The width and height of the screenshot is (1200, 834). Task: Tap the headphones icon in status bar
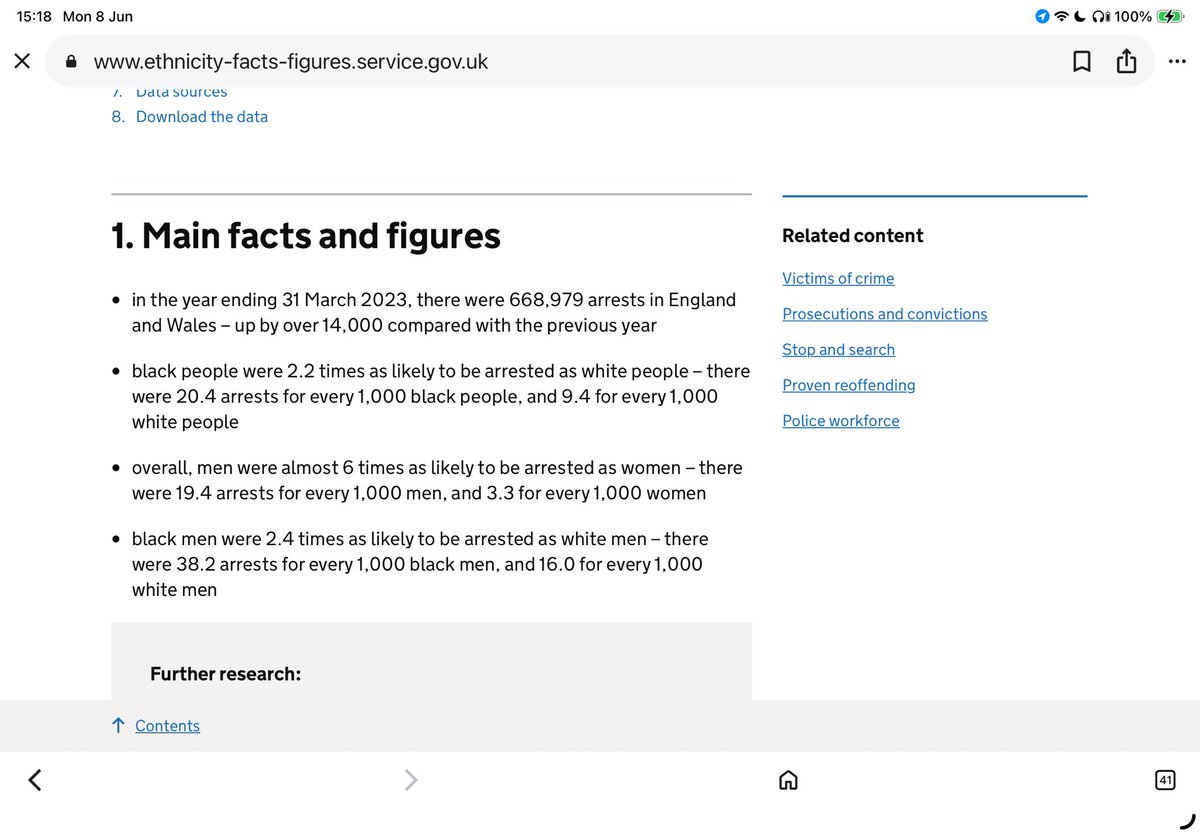click(x=1099, y=16)
